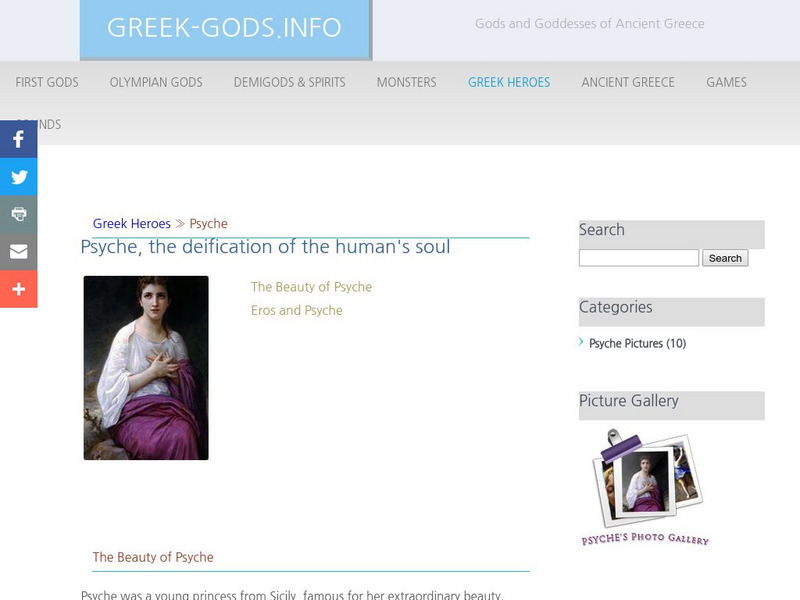Select the Greek Heroes tab

[x=509, y=82]
